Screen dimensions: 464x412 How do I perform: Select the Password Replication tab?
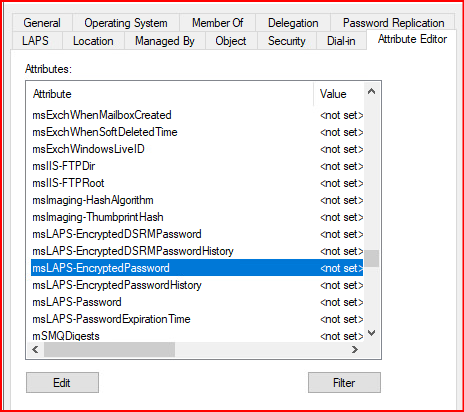pos(393,23)
